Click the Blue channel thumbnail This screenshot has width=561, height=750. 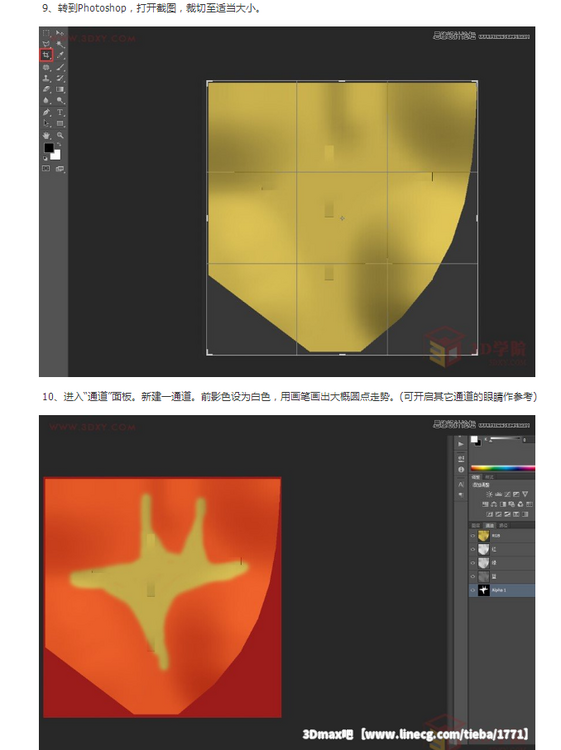484,576
